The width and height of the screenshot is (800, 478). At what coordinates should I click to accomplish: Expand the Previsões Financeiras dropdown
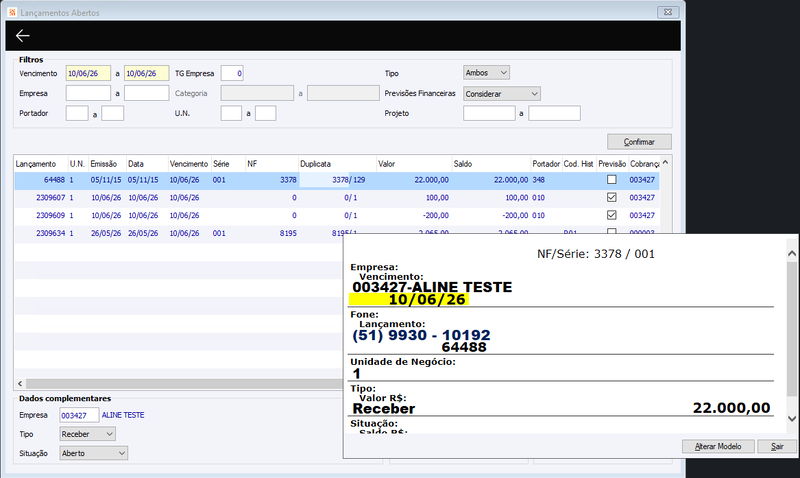click(x=502, y=94)
